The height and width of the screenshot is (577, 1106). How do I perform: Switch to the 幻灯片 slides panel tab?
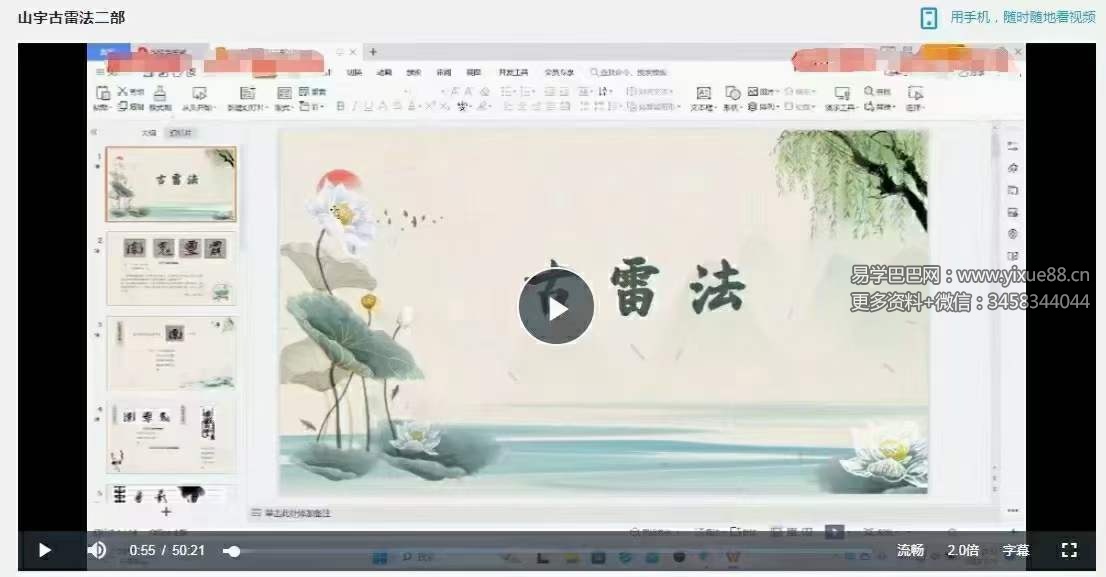click(181, 133)
